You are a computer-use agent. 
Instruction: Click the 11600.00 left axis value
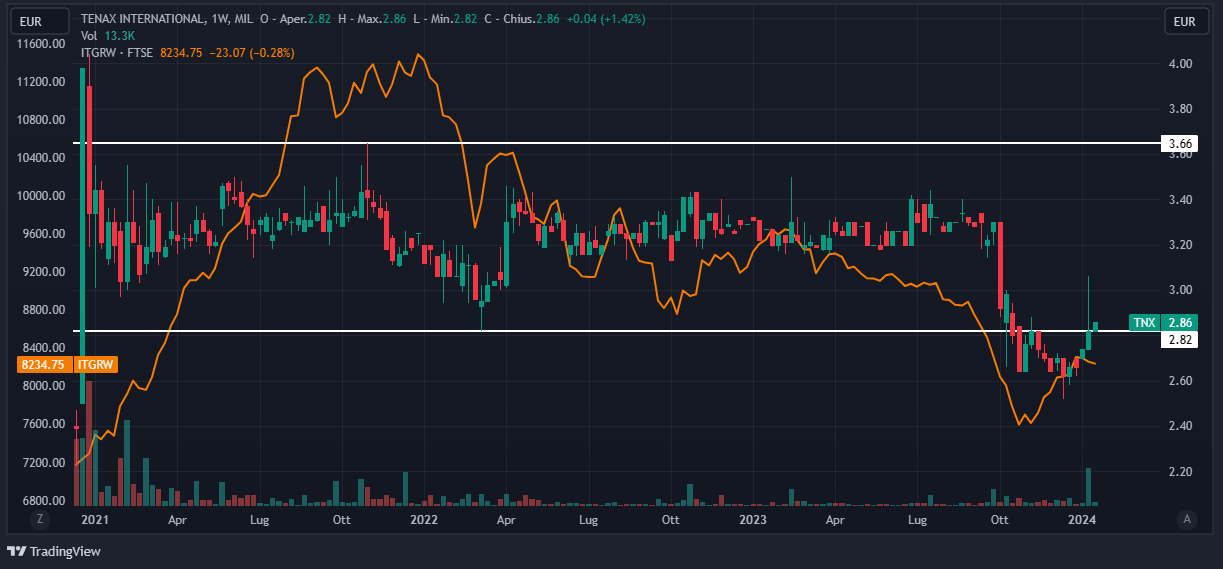[x=41, y=44]
